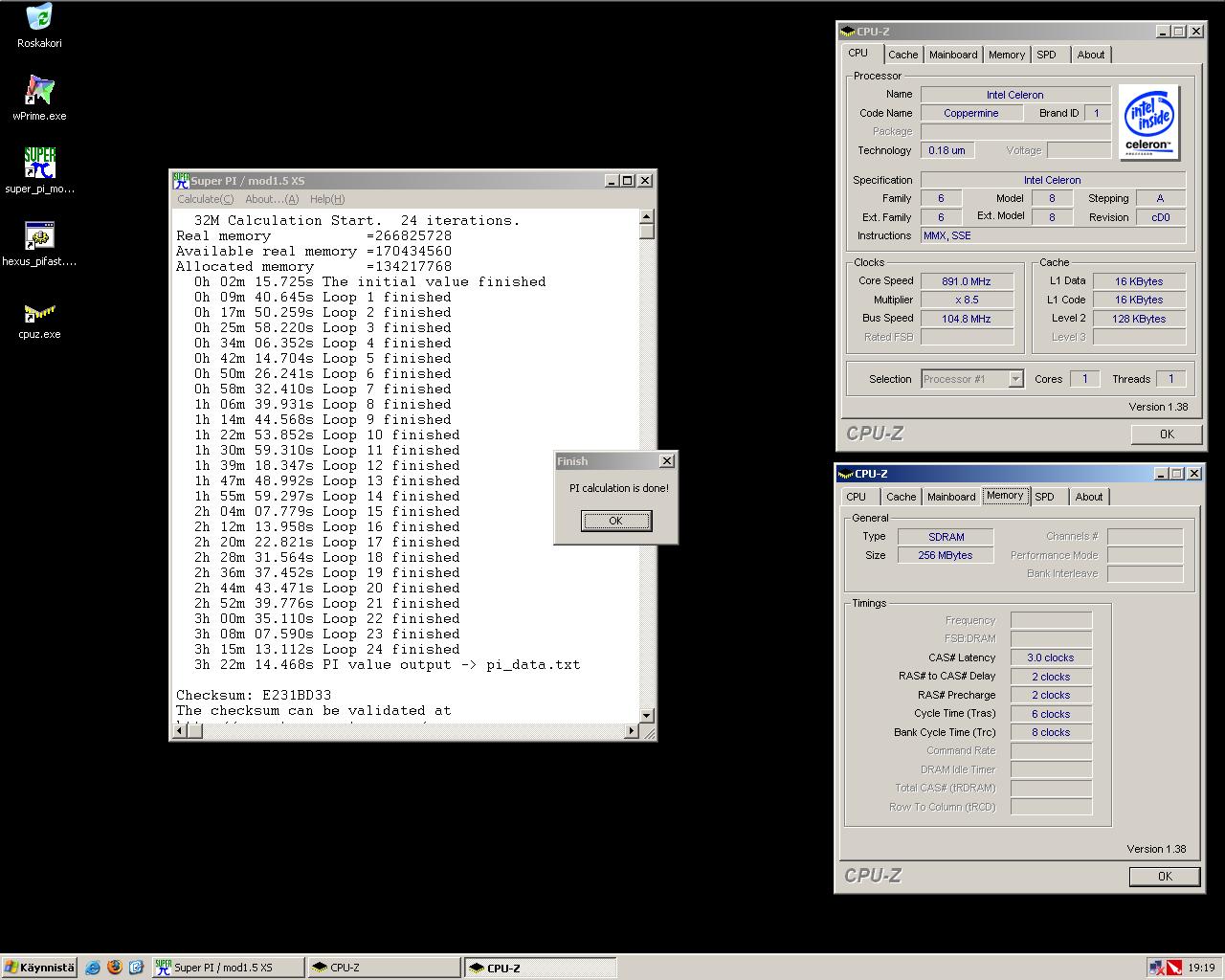1225x980 pixels.
Task: Click OK in the Finish dialog
Action: [x=615, y=521]
